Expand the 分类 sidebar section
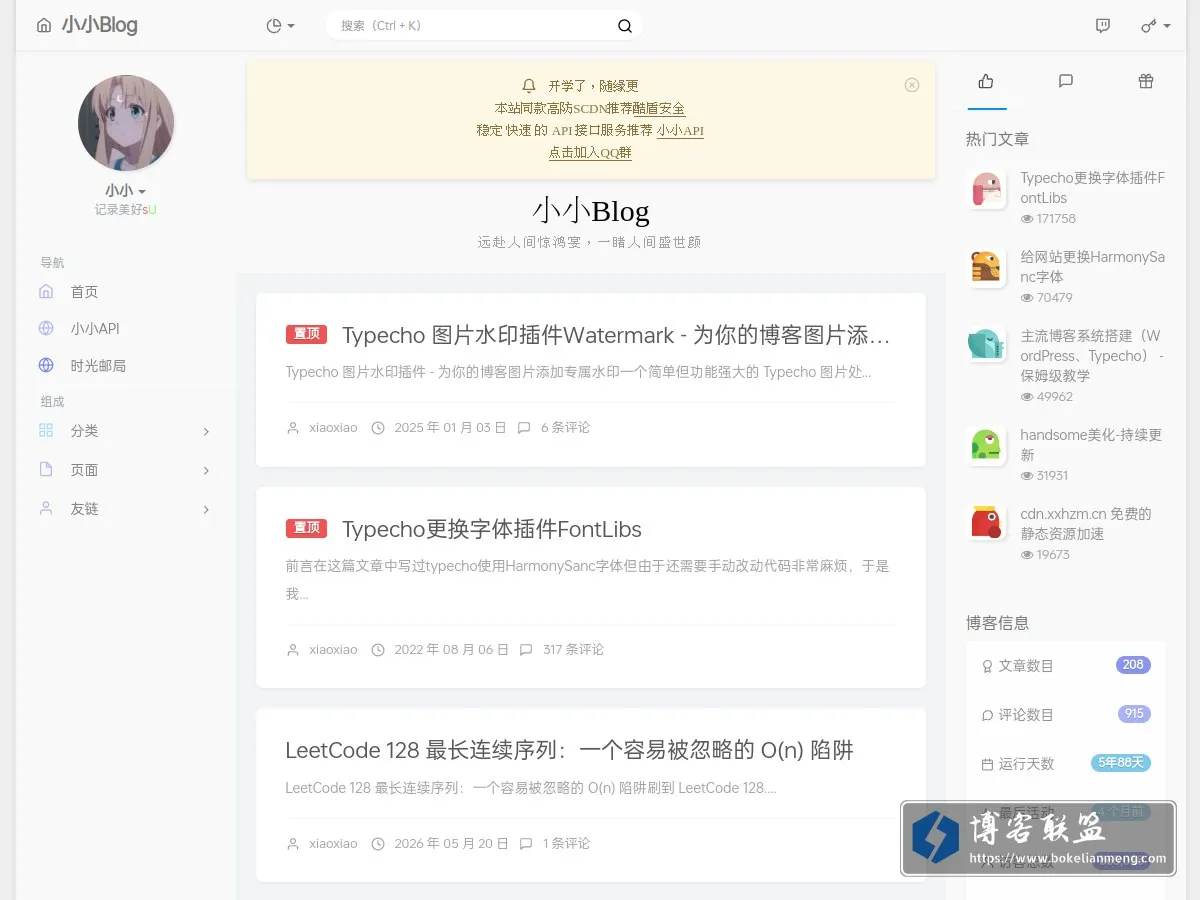The height and width of the screenshot is (900, 1200). 126,431
